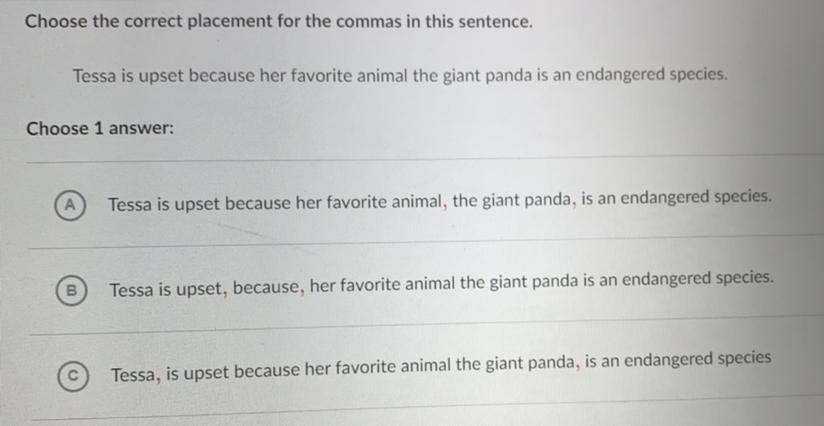The width and height of the screenshot is (824, 426).
Task: Select answer choice B radio button
Action: [x=72, y=290]
